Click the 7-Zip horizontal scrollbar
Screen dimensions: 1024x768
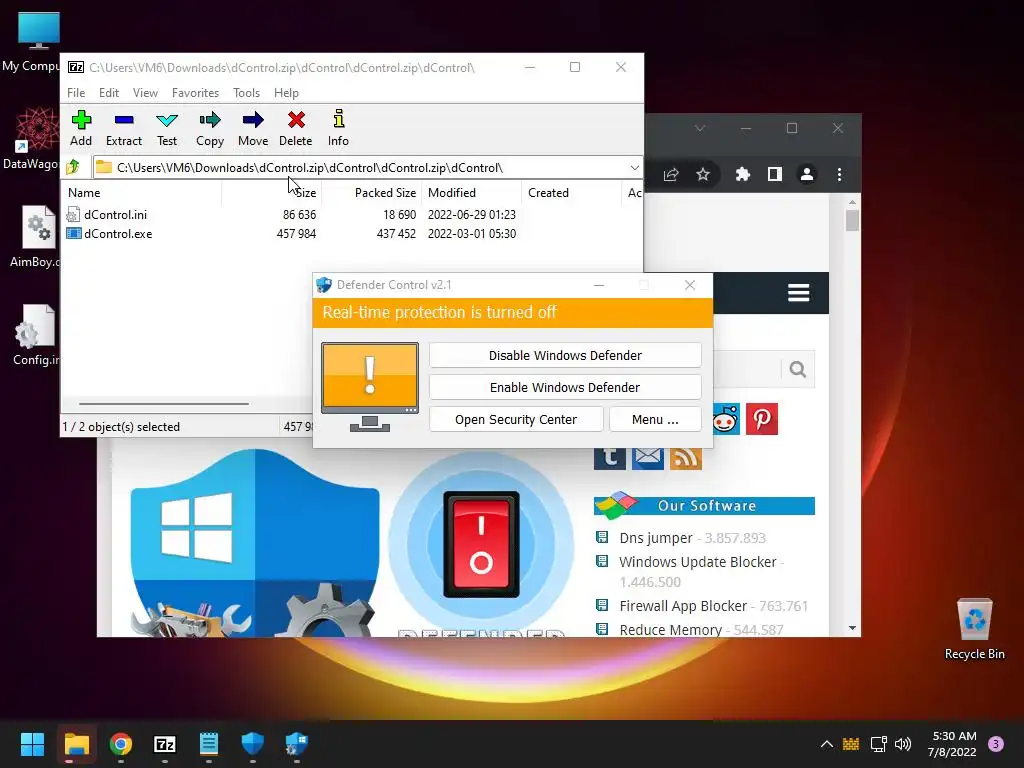coord(163,404)
